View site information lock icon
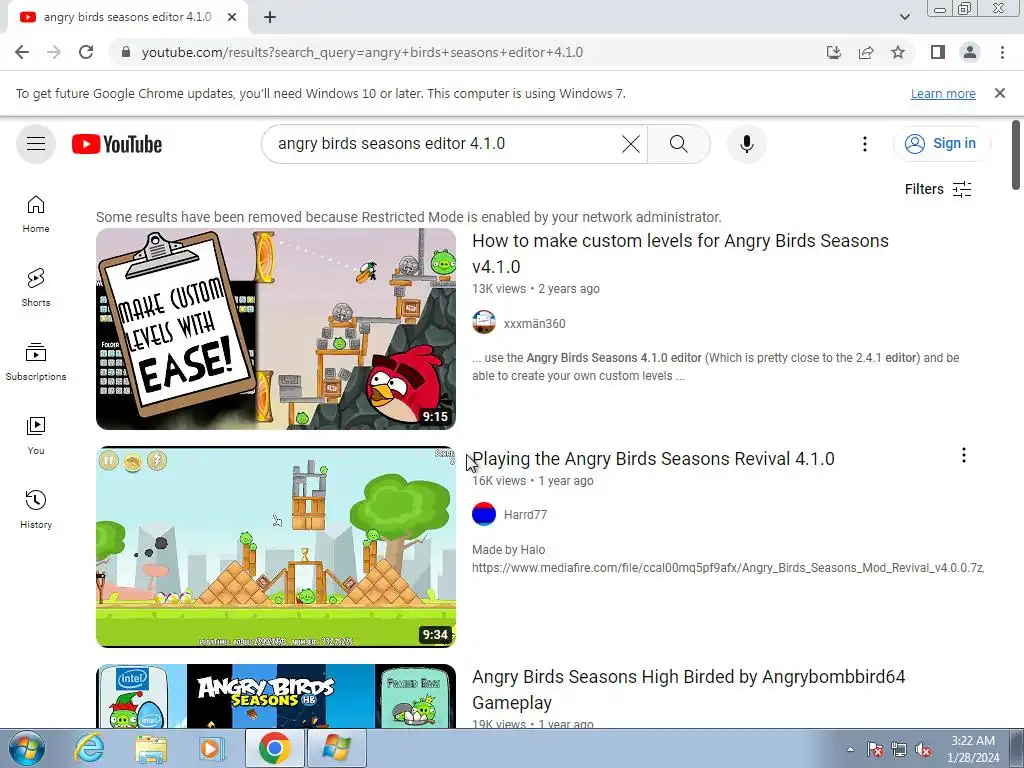The width and height of the screenshot is (1024, 768). click(126, 52)
